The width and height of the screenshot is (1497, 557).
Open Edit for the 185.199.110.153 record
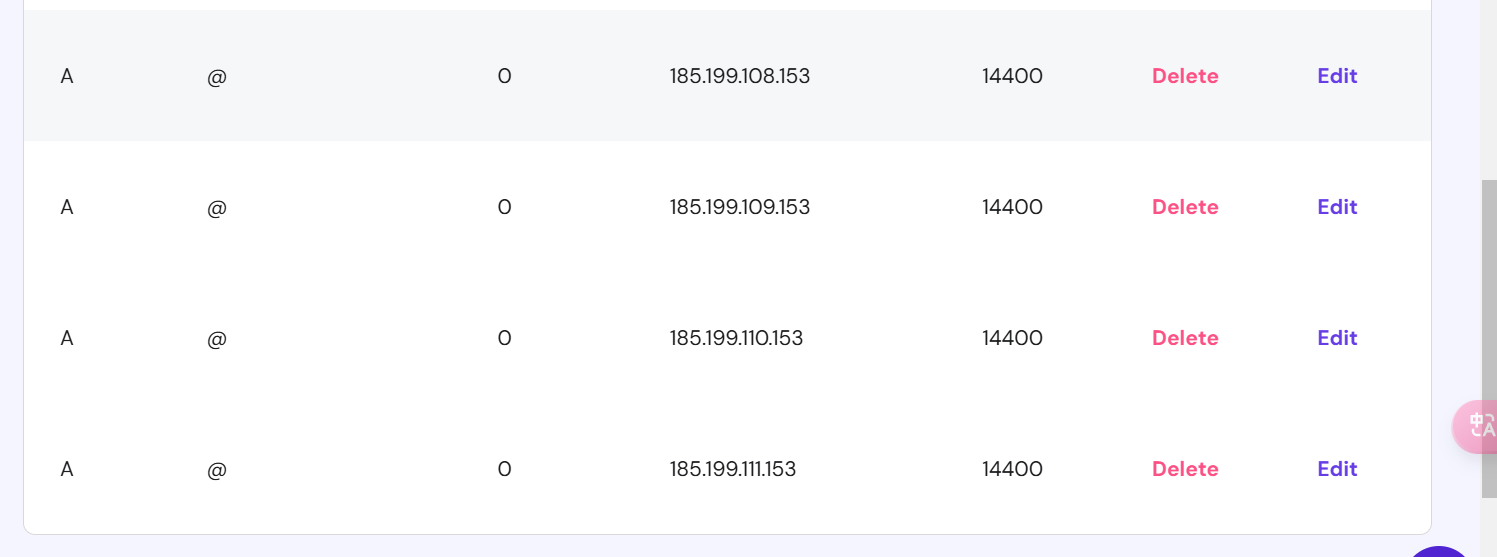(x=1337, y=338)
